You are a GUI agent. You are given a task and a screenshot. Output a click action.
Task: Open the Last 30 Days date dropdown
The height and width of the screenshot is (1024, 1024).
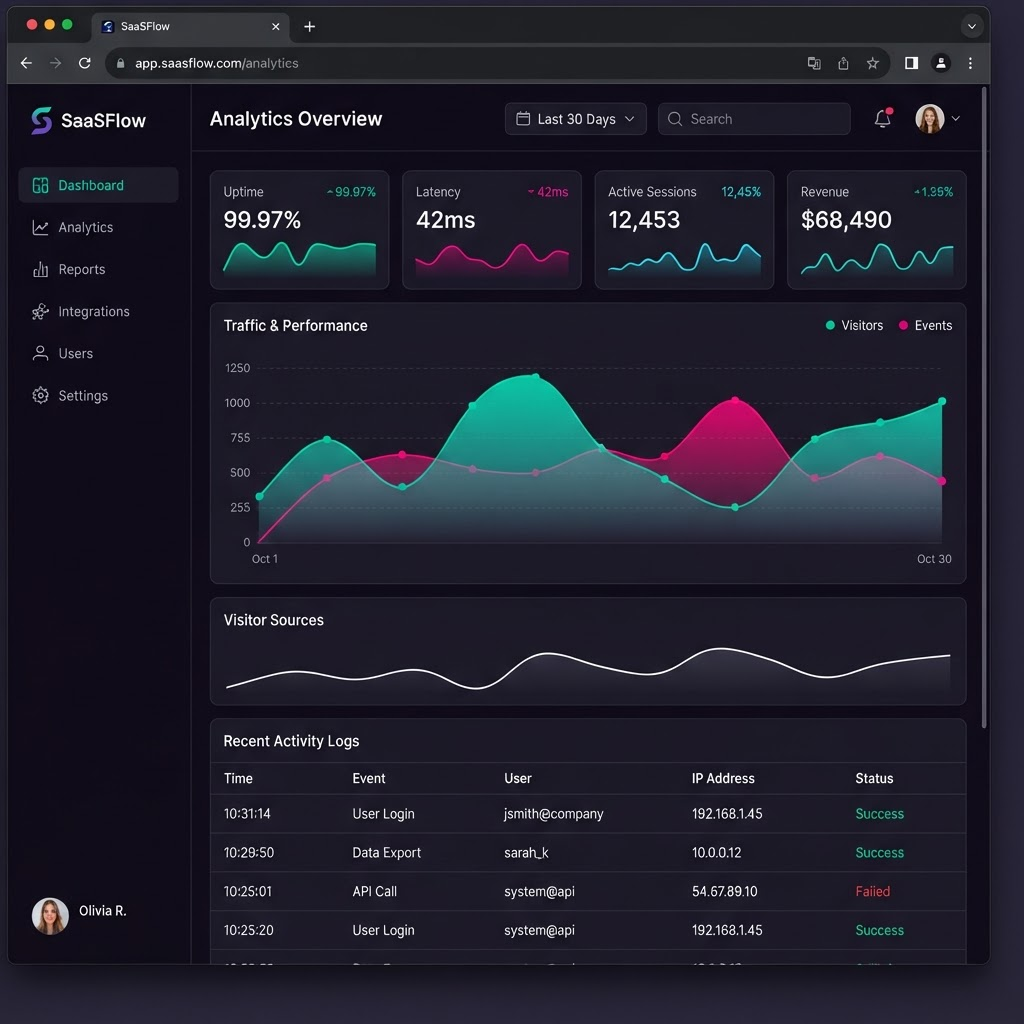point(575,119)
